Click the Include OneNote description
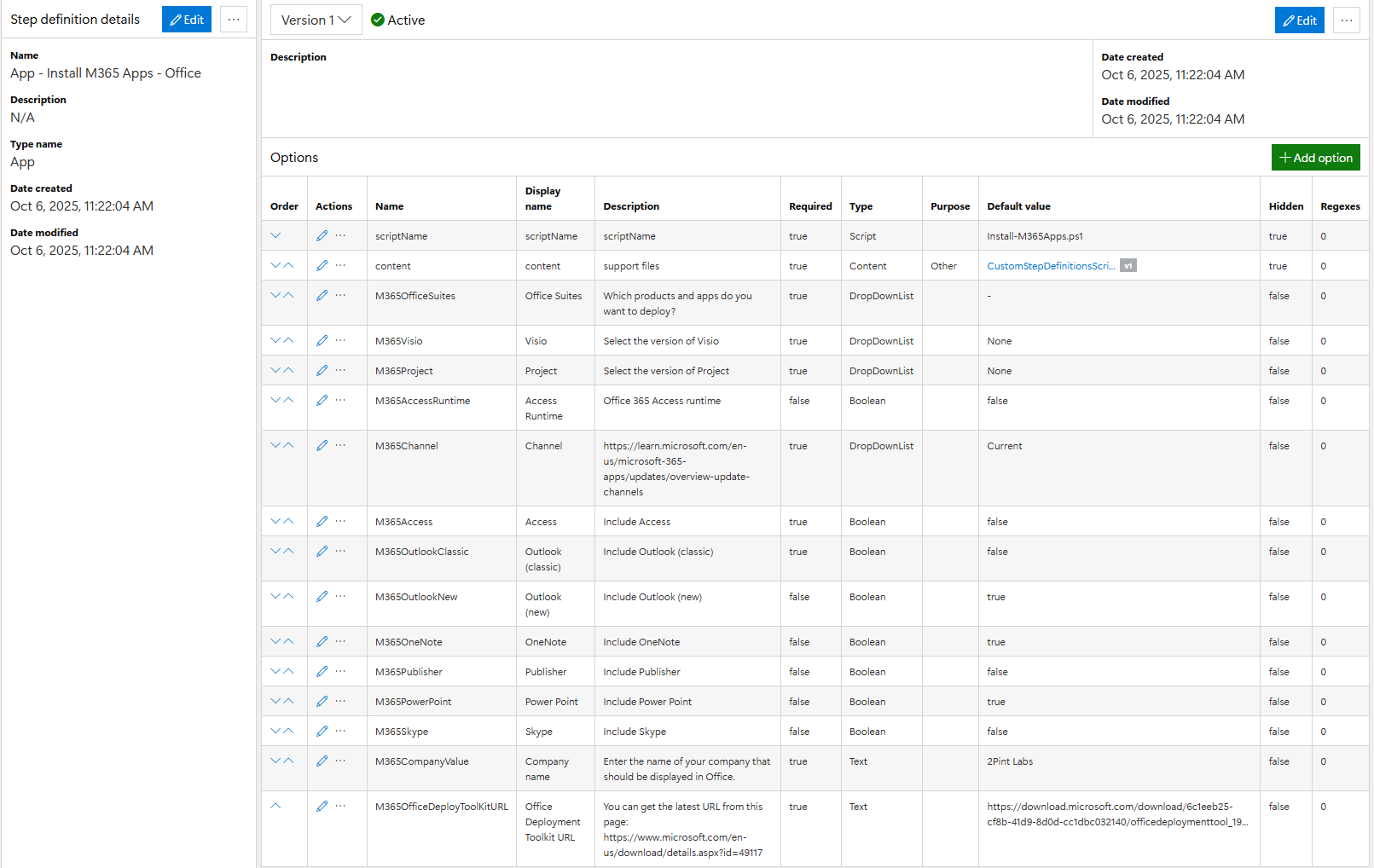Screen dimensions: 1374x868 (641, 642)
